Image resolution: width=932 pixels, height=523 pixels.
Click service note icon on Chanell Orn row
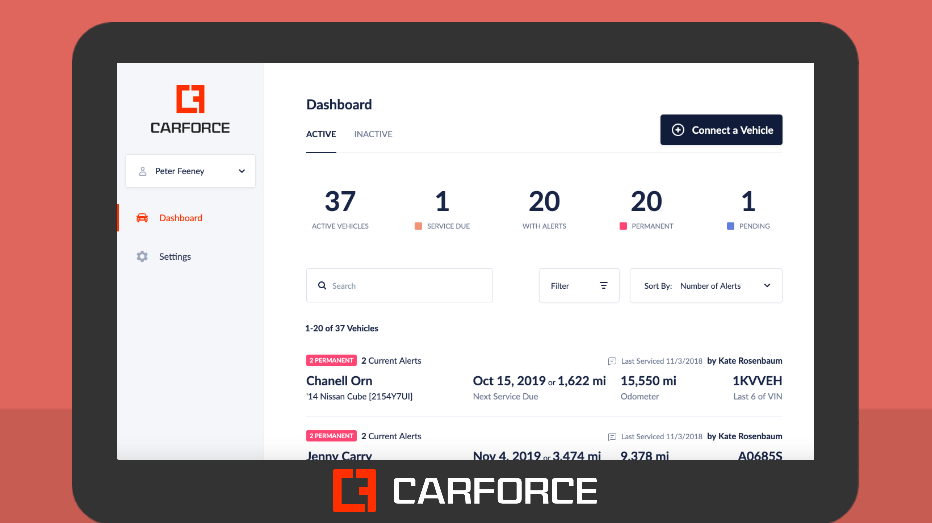612,361
